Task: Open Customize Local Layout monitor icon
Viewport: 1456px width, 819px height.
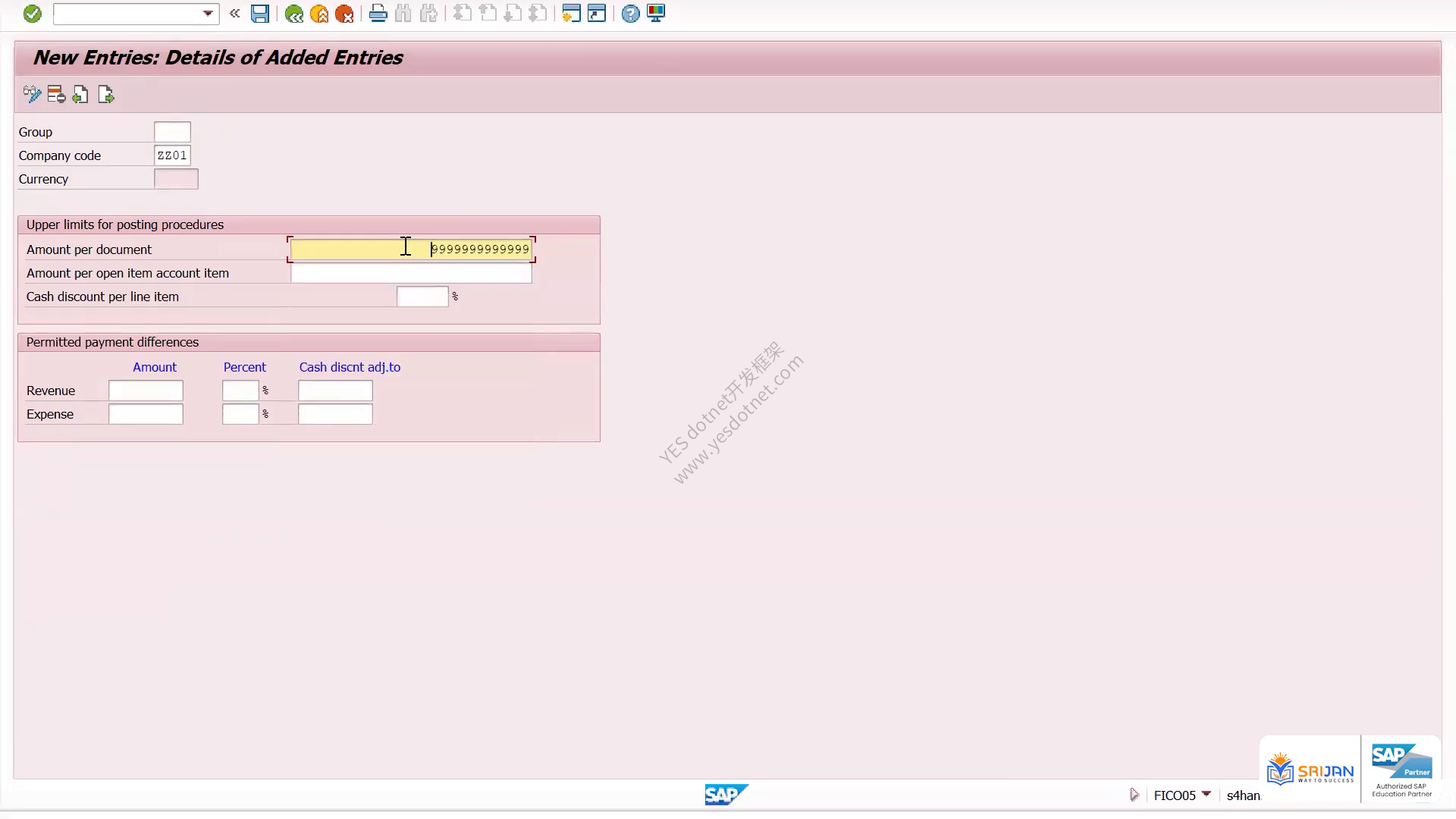Action: (x=656, y=14)
